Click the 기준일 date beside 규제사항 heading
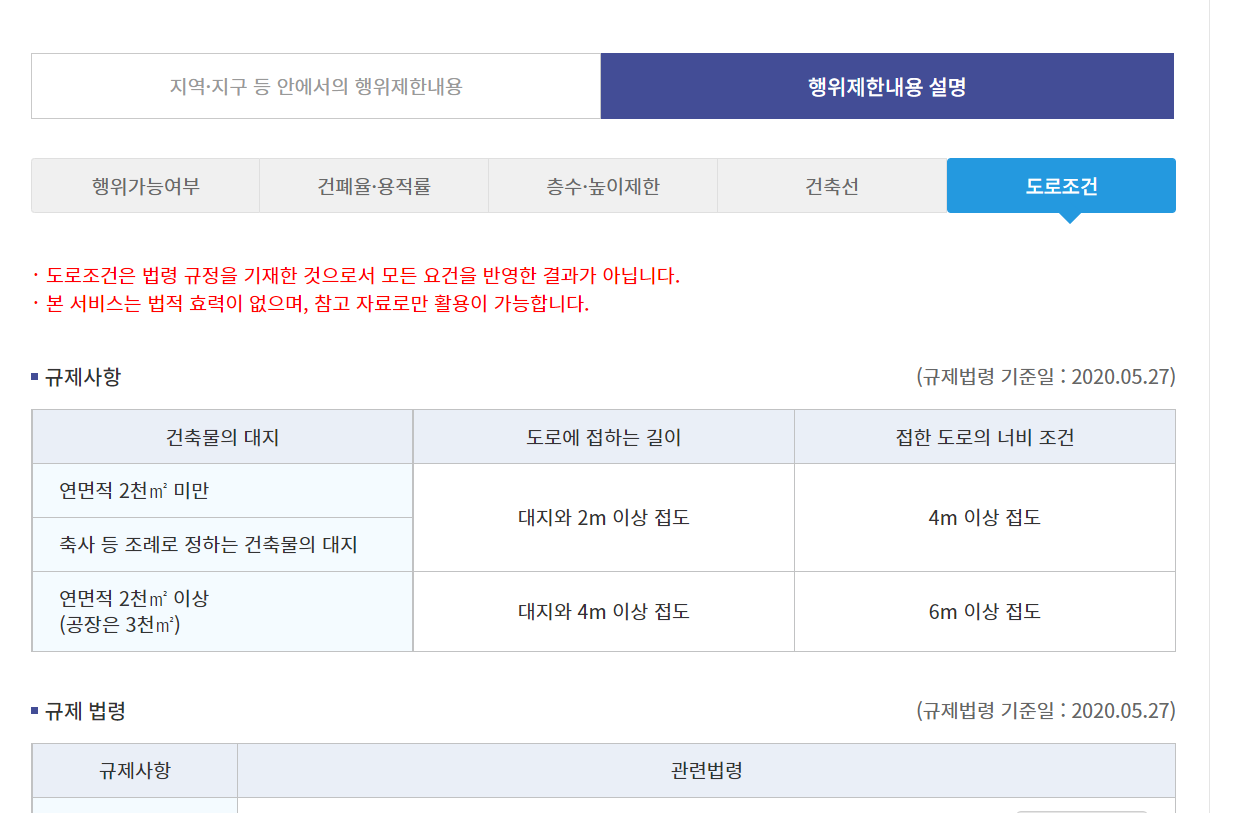1234x813 pixels. coord(1046,377)
